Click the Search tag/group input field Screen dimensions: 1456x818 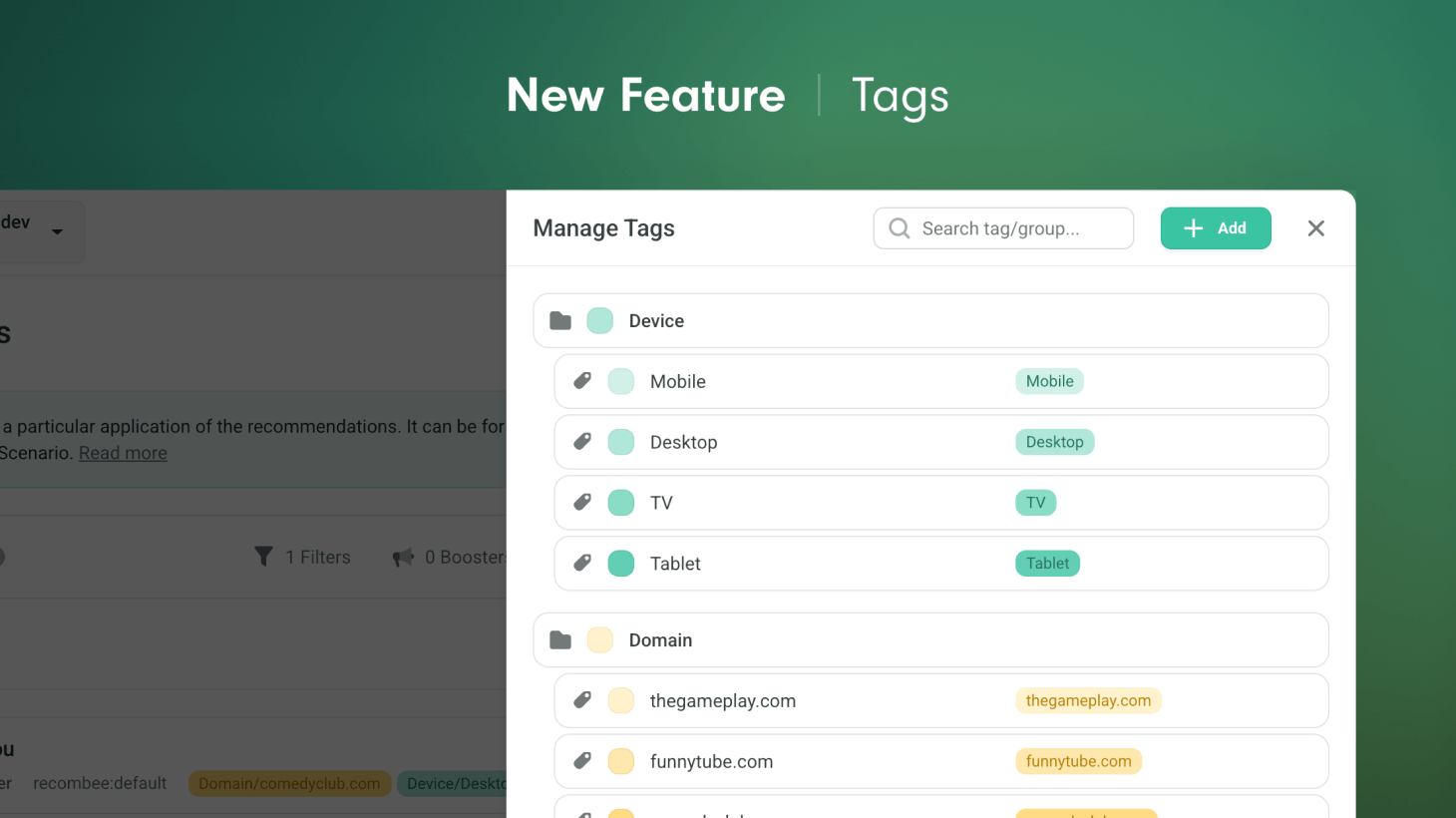[x=1017, y=228]
